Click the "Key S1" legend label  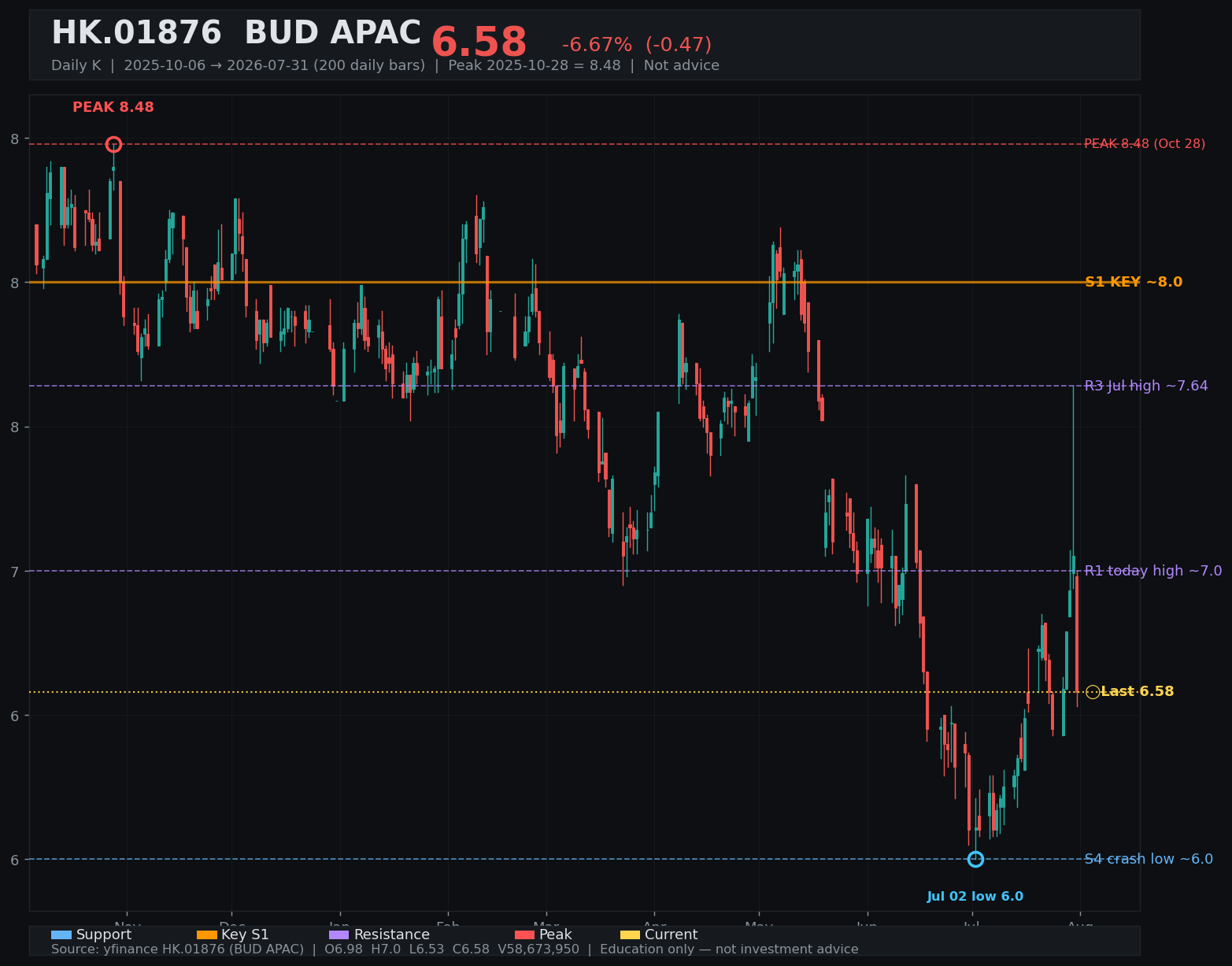(245, 935)
